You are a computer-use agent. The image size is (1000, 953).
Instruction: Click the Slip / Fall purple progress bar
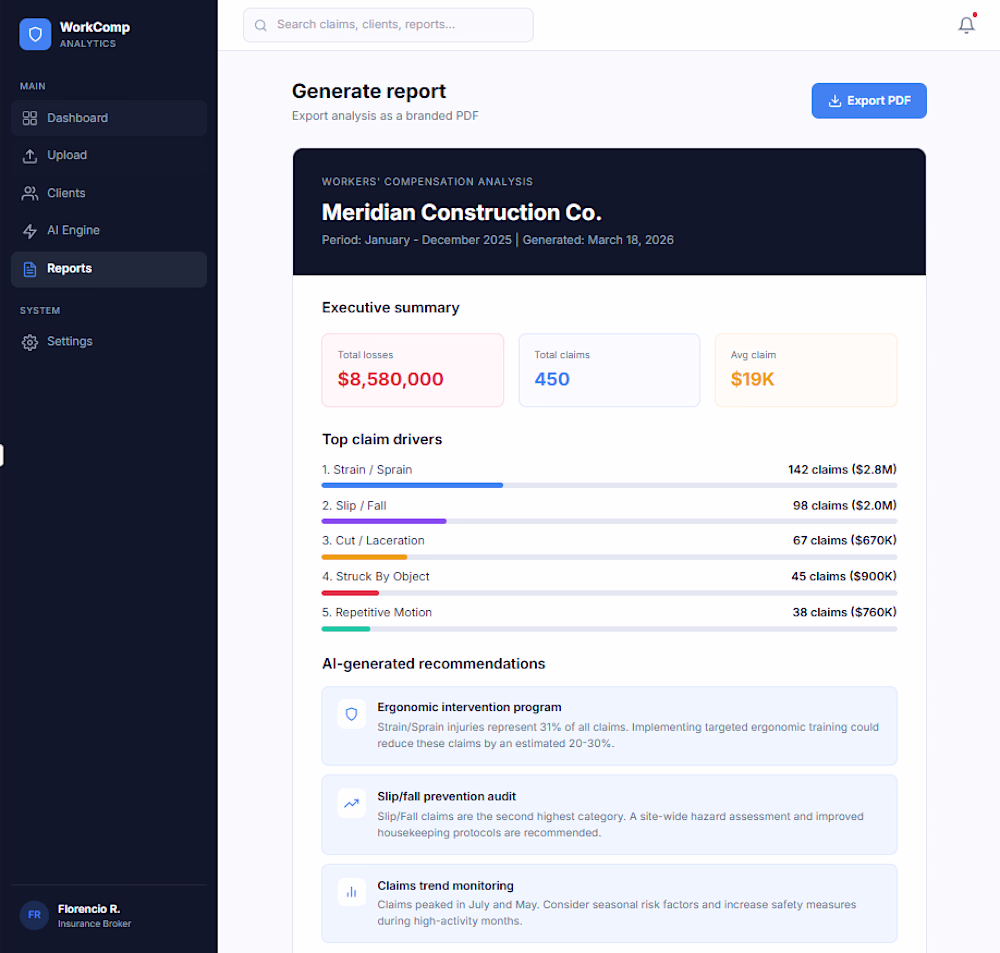[x=384, y=521]
